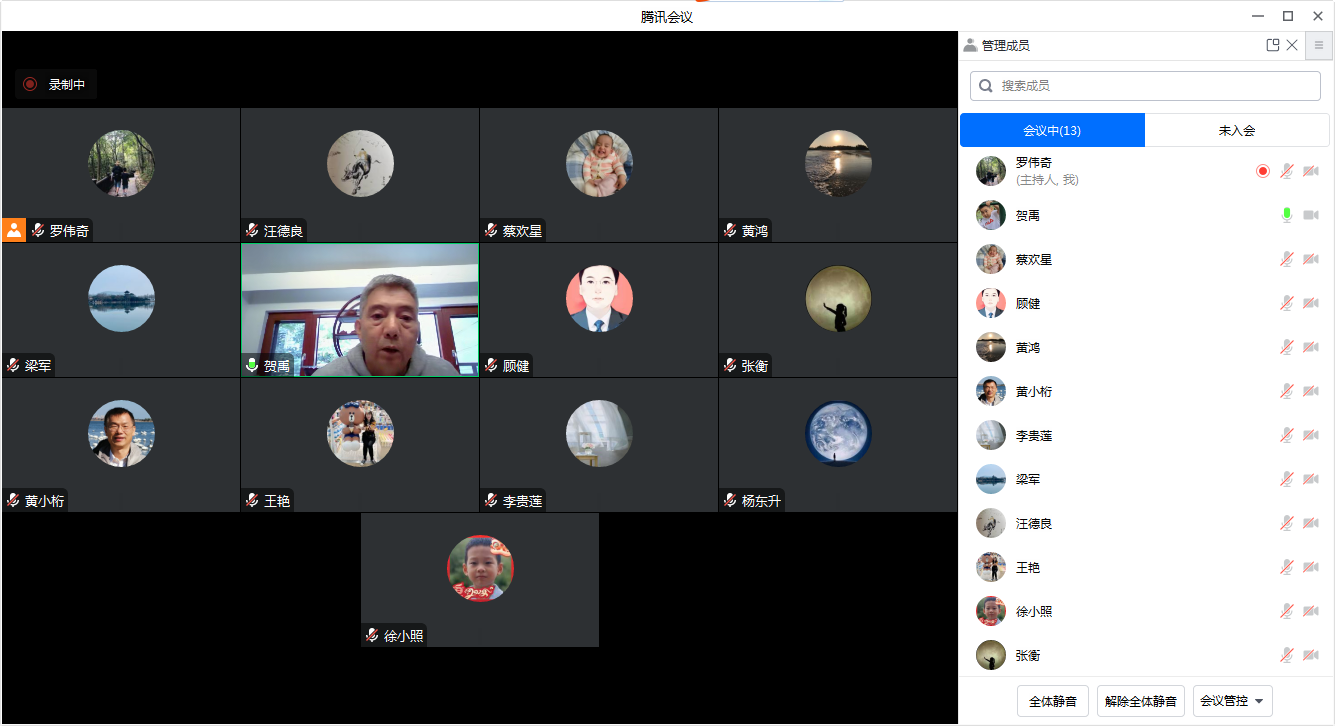Image resolution: width=1335 pixels, height=726 pixels.
Task: Select the 会议中(13) tab
Action: pos(1052,130)
